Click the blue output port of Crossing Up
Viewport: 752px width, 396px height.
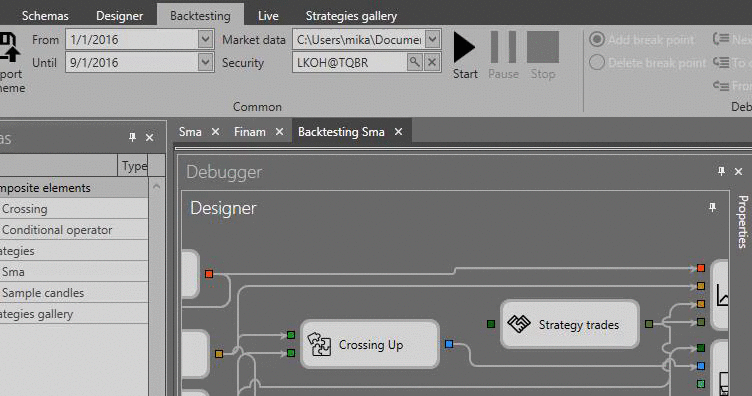[x=449, y=344]
